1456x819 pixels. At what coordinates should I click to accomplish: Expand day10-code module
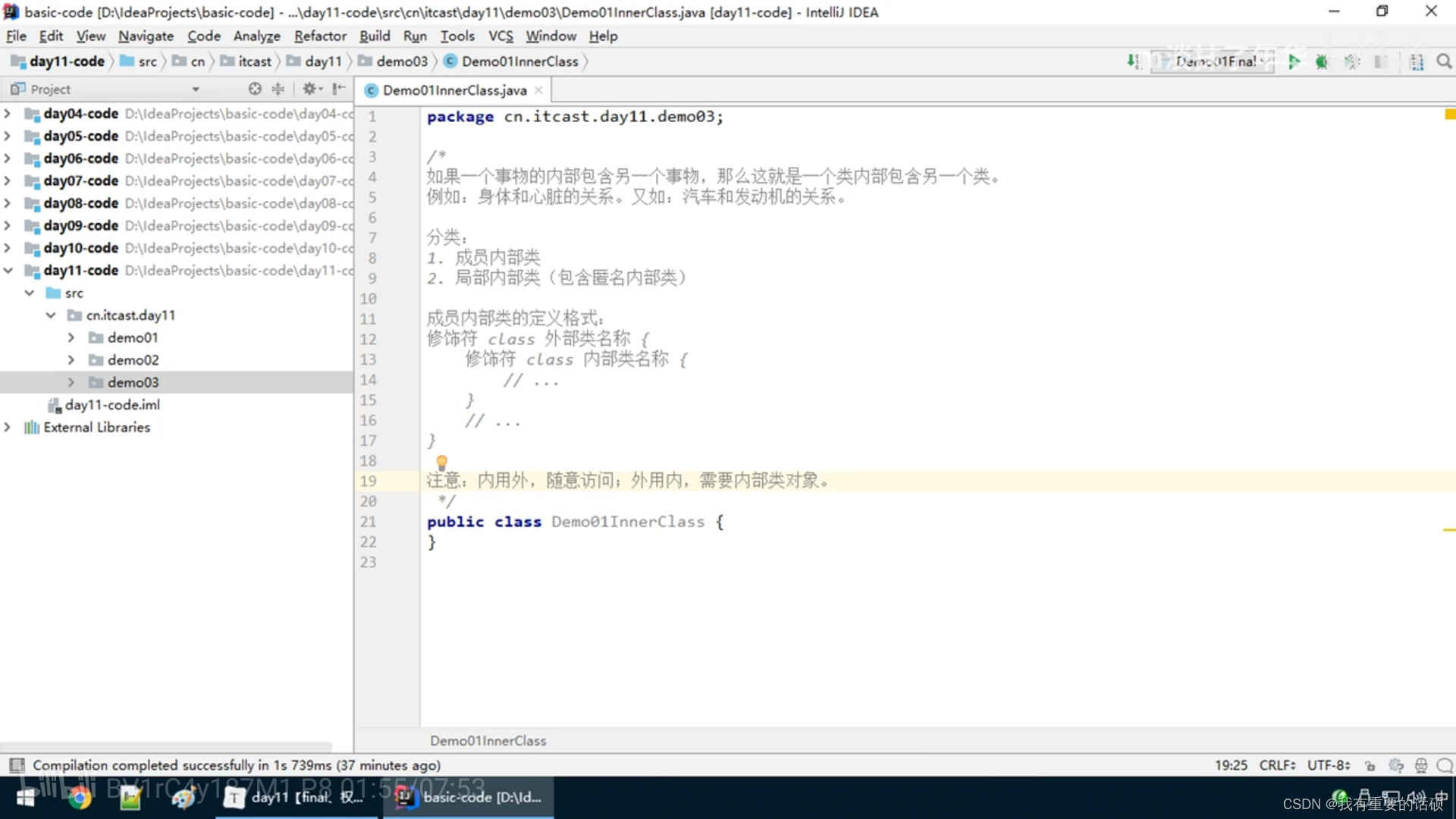pyautogui.click(x=8, y=248)
